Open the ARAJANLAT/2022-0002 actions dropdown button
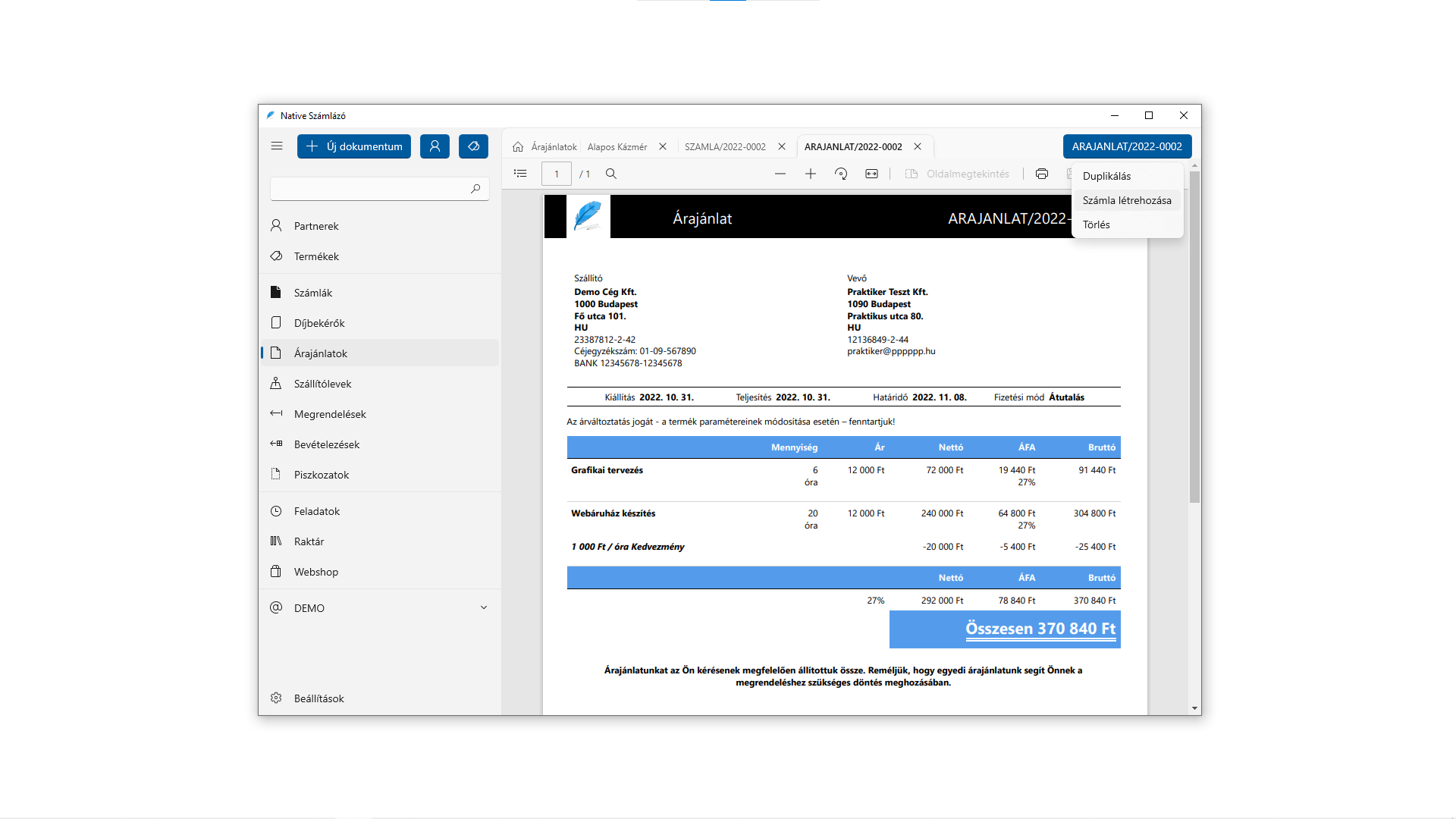Viewport: 1456px width, 819px height. coord(1127,146)
